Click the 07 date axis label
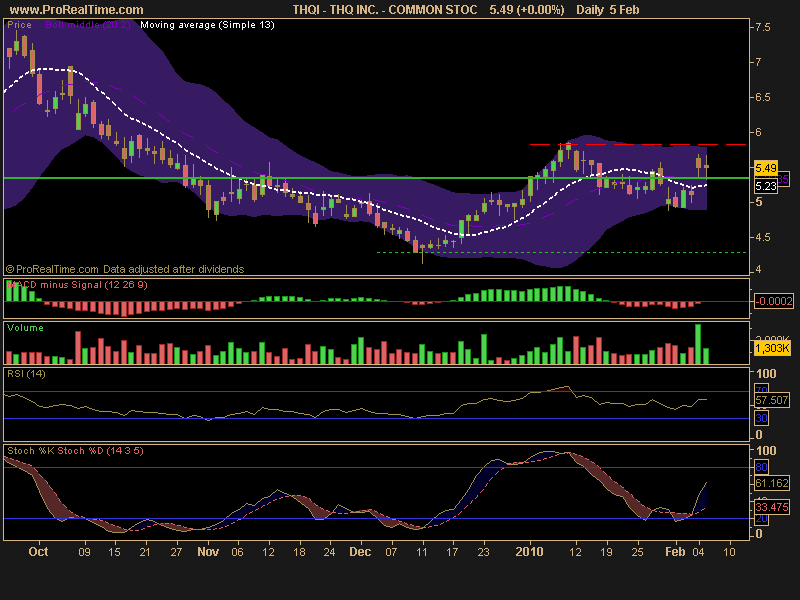This screenshot has width=800, height=600. [391, 552]
